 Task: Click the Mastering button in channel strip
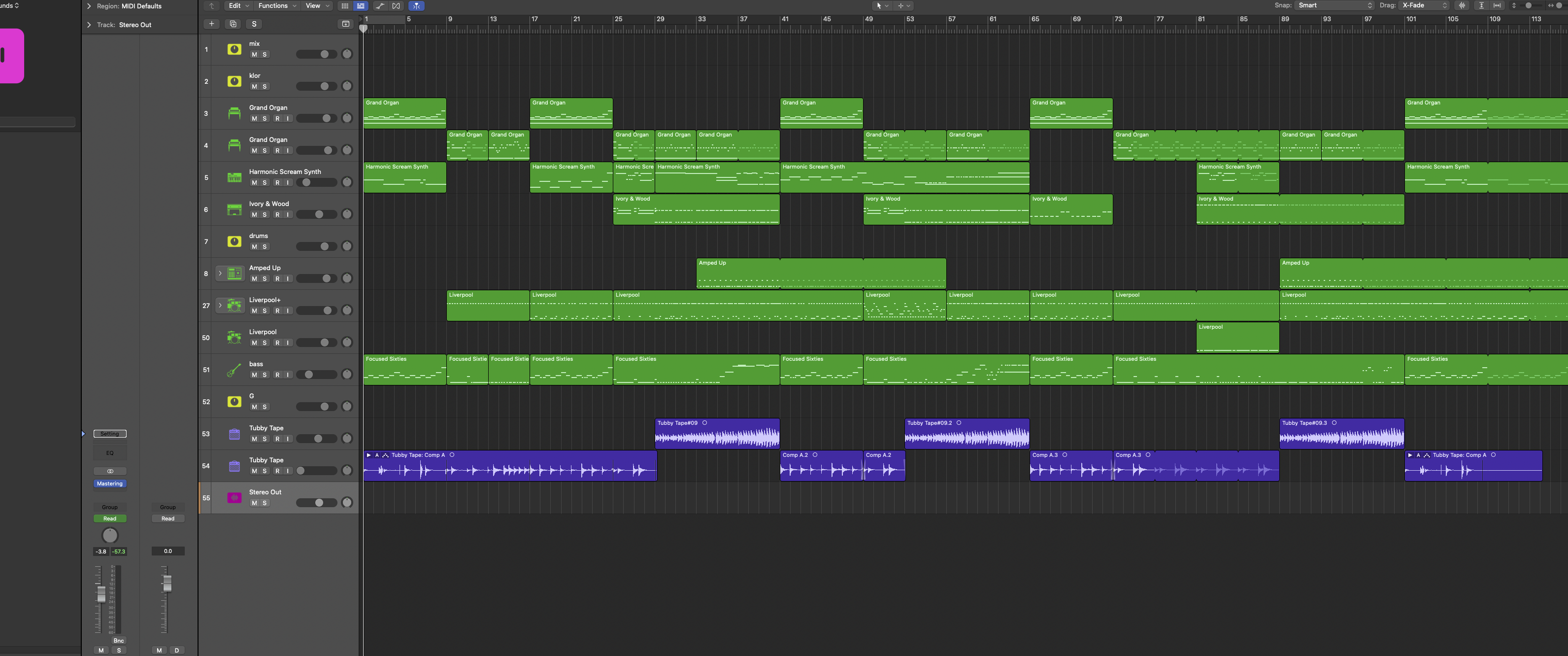coord(109,483)
